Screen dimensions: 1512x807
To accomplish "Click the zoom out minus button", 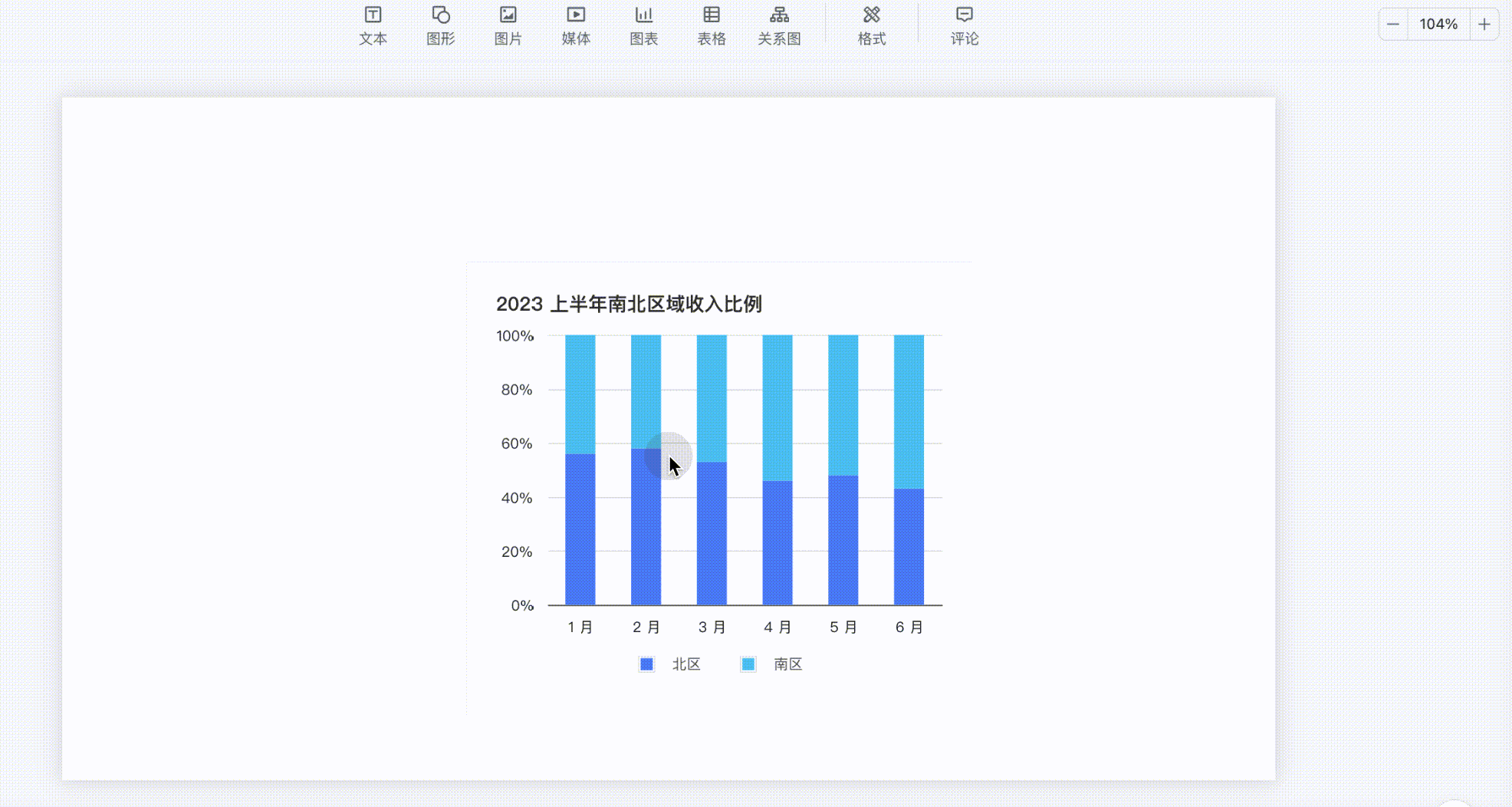I will (1393, 25).
